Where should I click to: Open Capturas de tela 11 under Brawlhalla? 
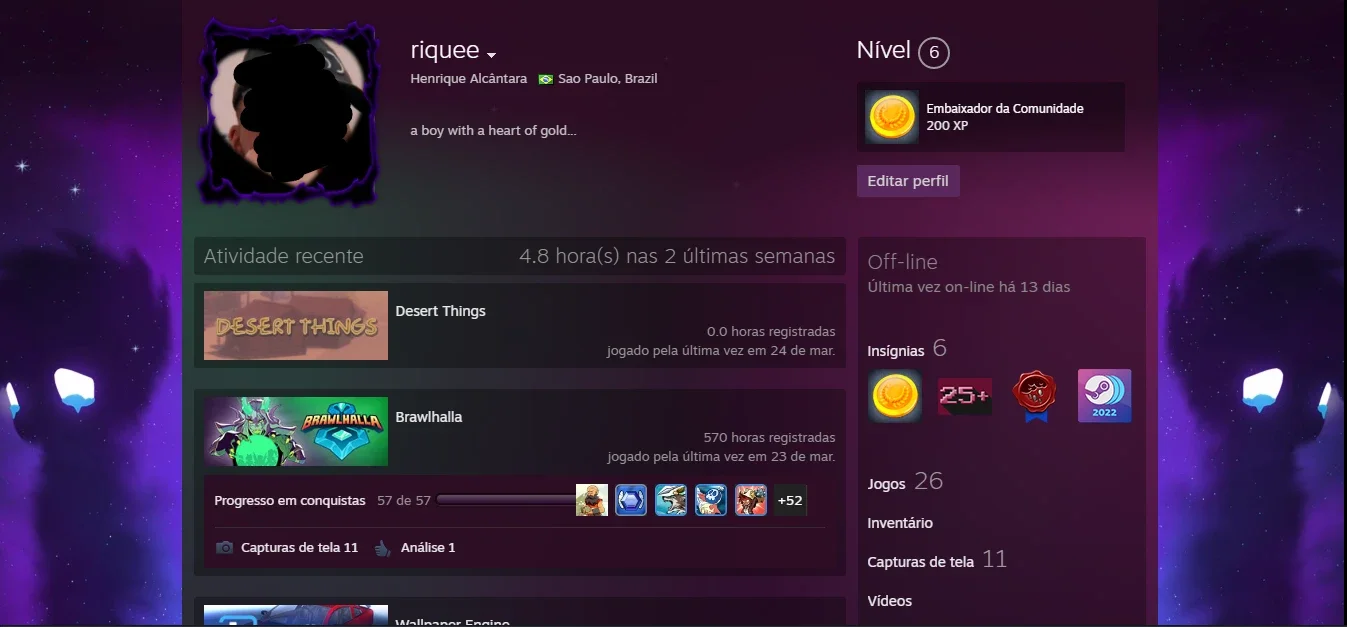tap(299, 548)
